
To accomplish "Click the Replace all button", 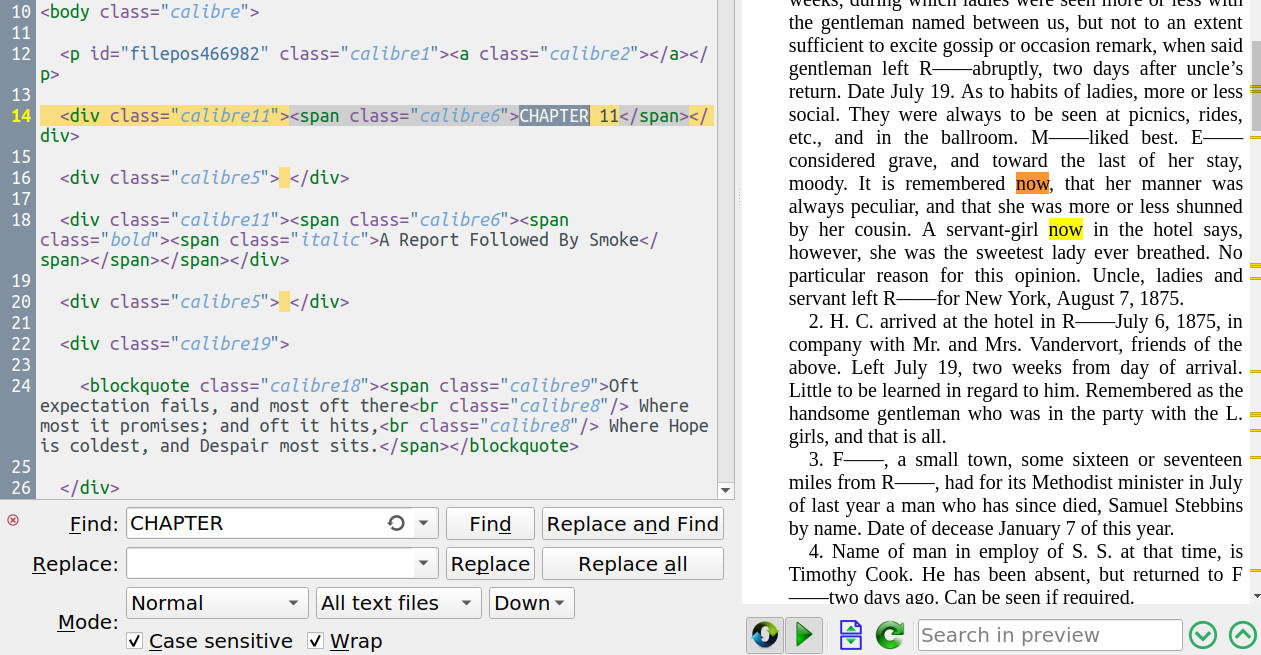I will pyautogui.click(x=633, y=563).
